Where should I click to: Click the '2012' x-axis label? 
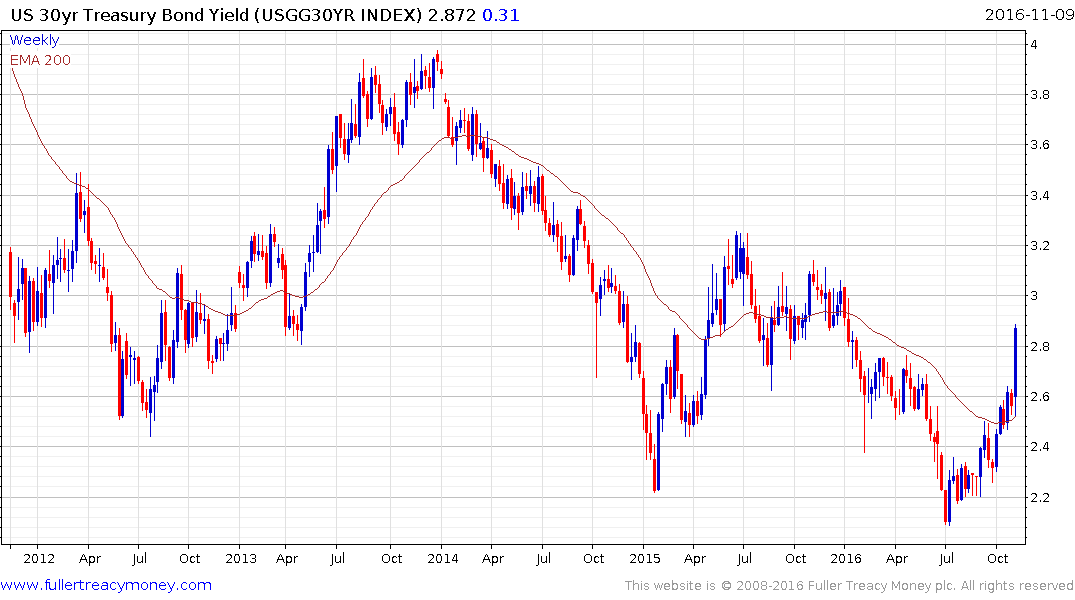tap(38, 558)
